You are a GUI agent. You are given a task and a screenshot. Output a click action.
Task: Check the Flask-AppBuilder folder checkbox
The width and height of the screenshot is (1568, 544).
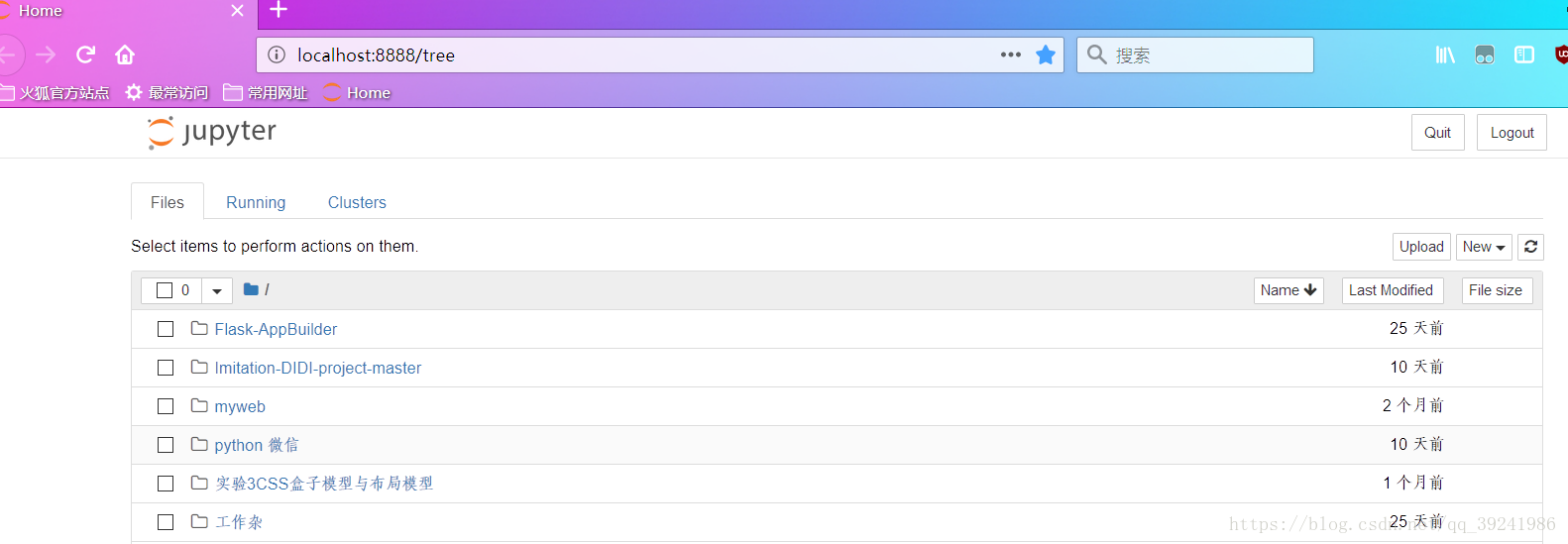point(166,329)
